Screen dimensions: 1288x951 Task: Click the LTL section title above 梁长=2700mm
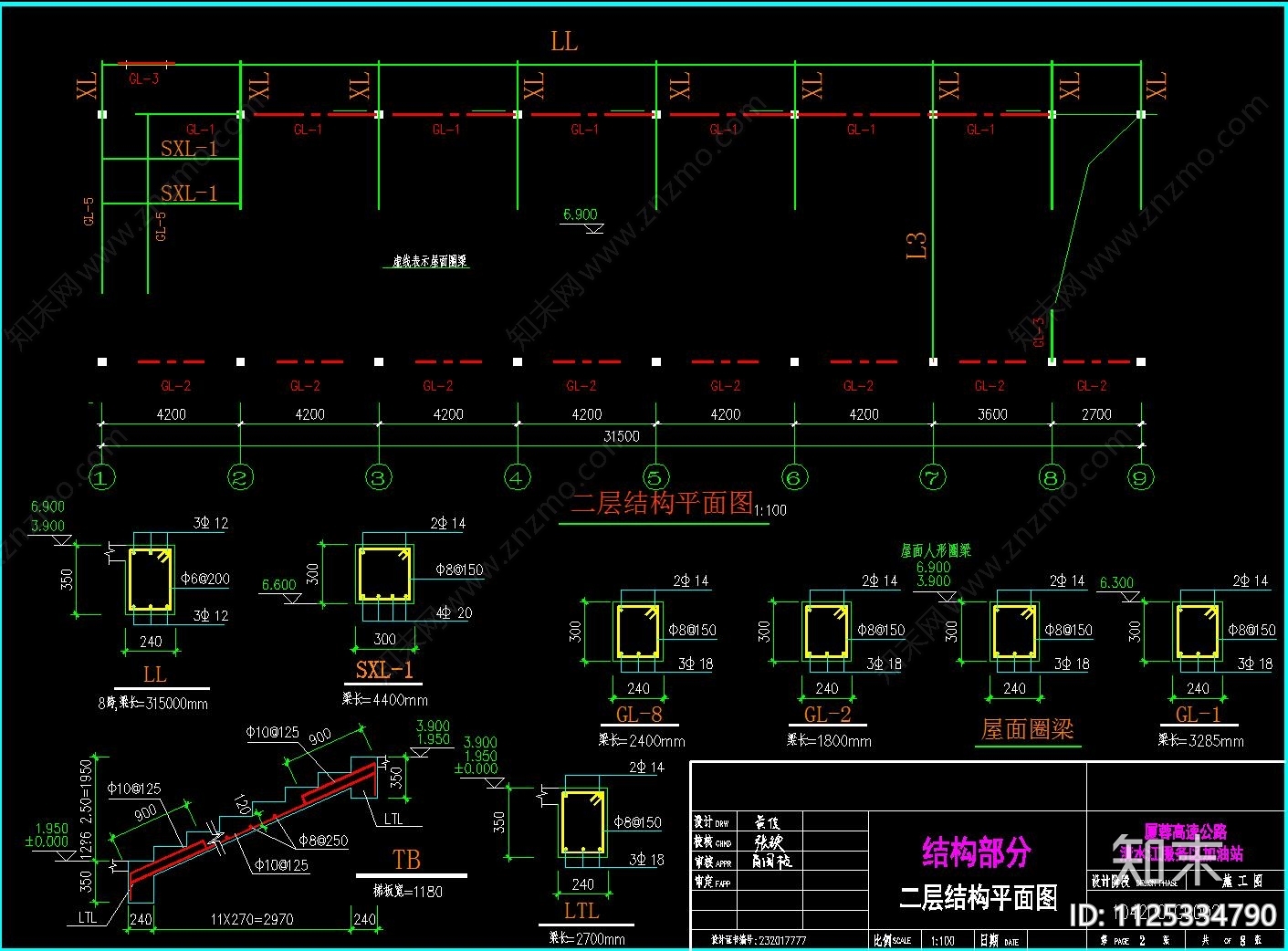tap(581, 911)
